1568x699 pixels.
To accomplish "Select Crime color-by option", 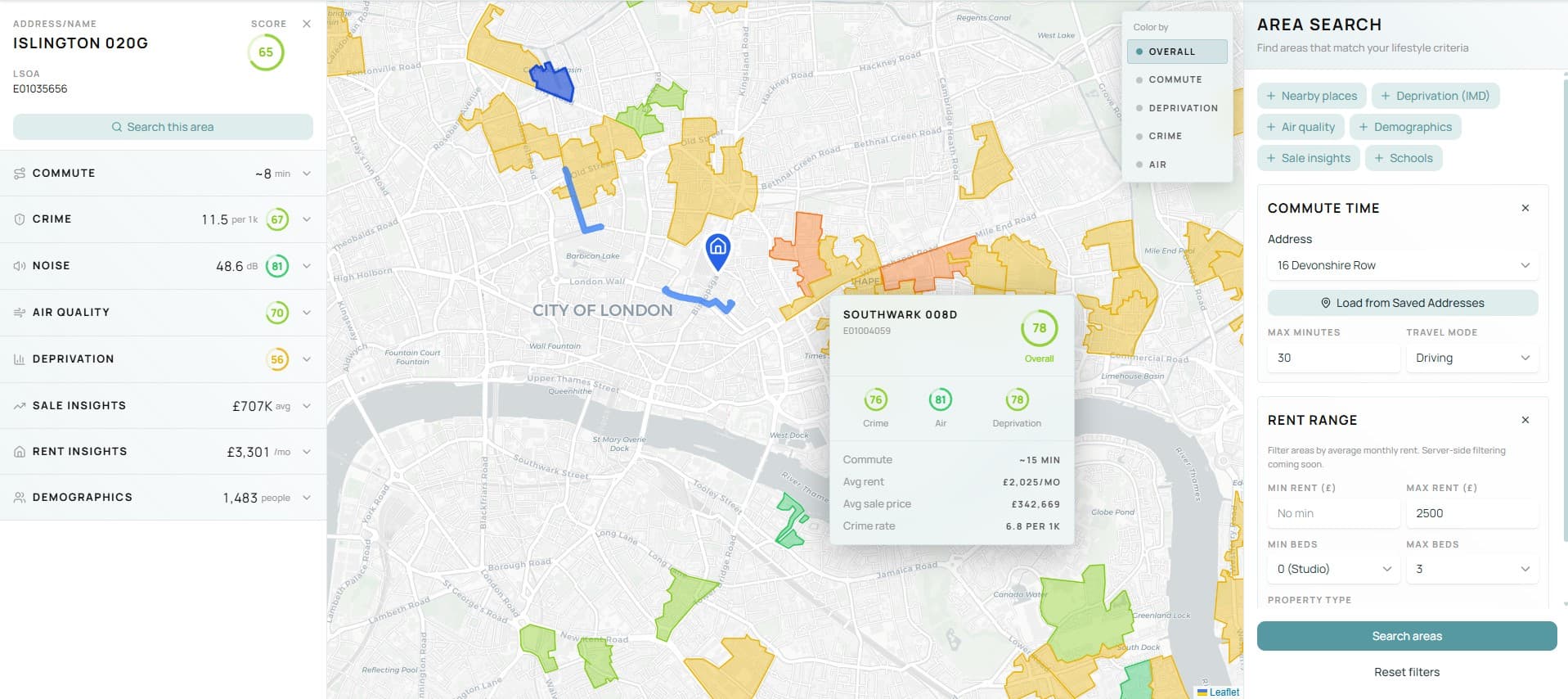I will [1165, 136].
